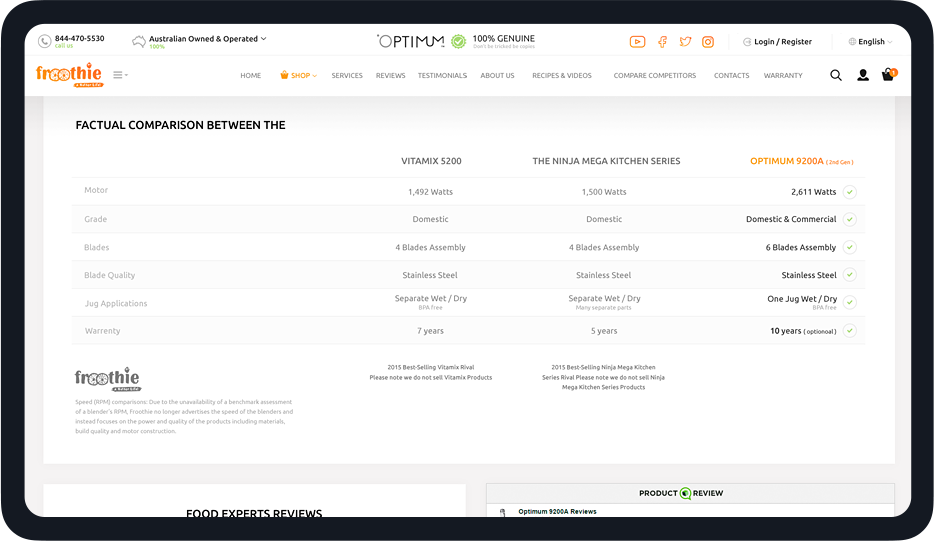View the shopping cart icon
The width and height of the screenshot is (934, 541).
888,75
